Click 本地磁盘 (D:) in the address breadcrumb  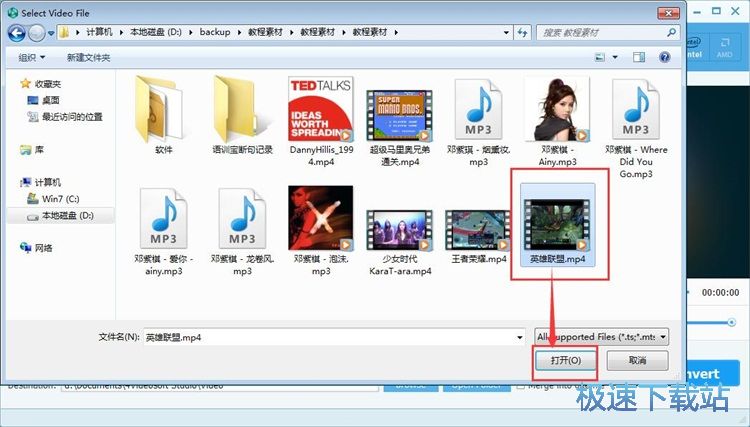point(155,32)
